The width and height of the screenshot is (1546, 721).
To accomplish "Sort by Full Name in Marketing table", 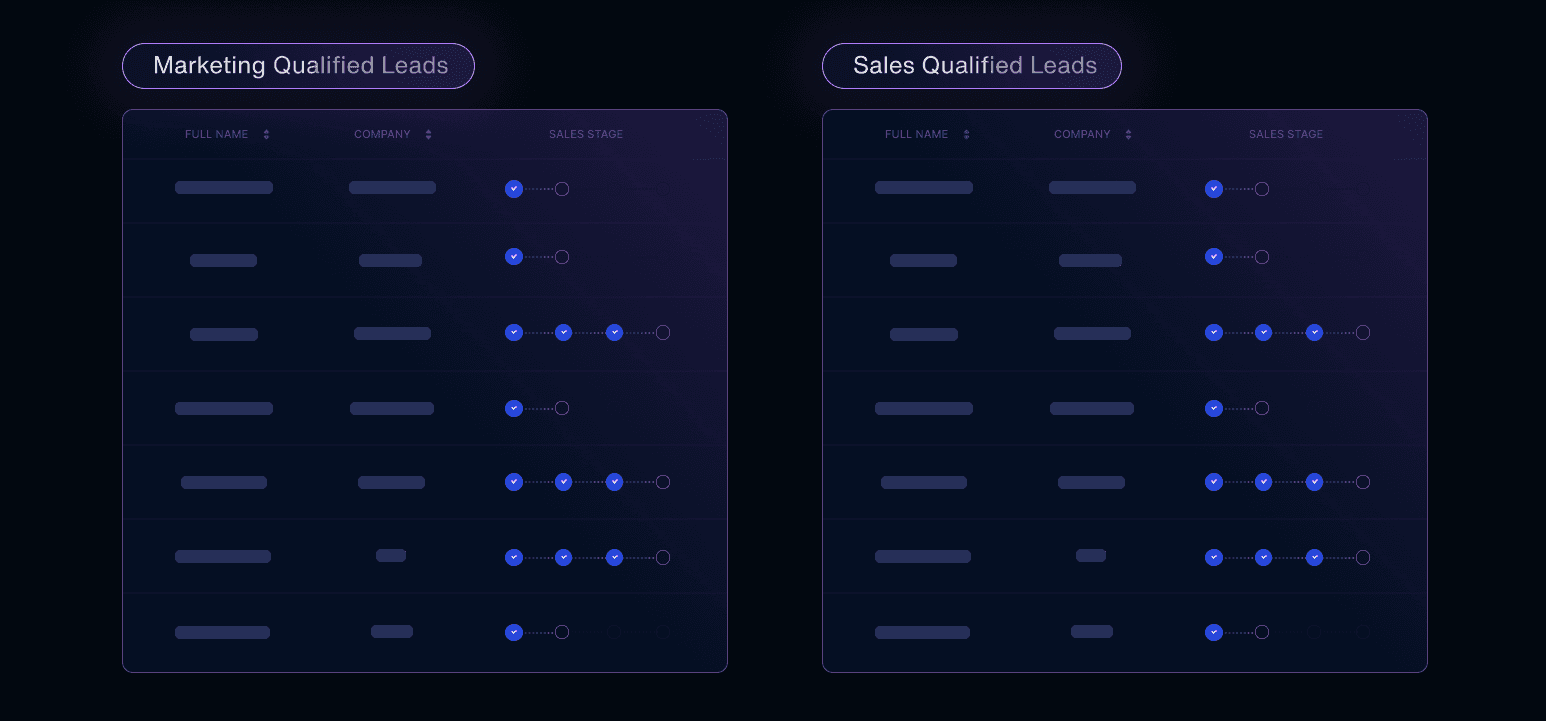I will pyautogui.click(x=266, y=134).
